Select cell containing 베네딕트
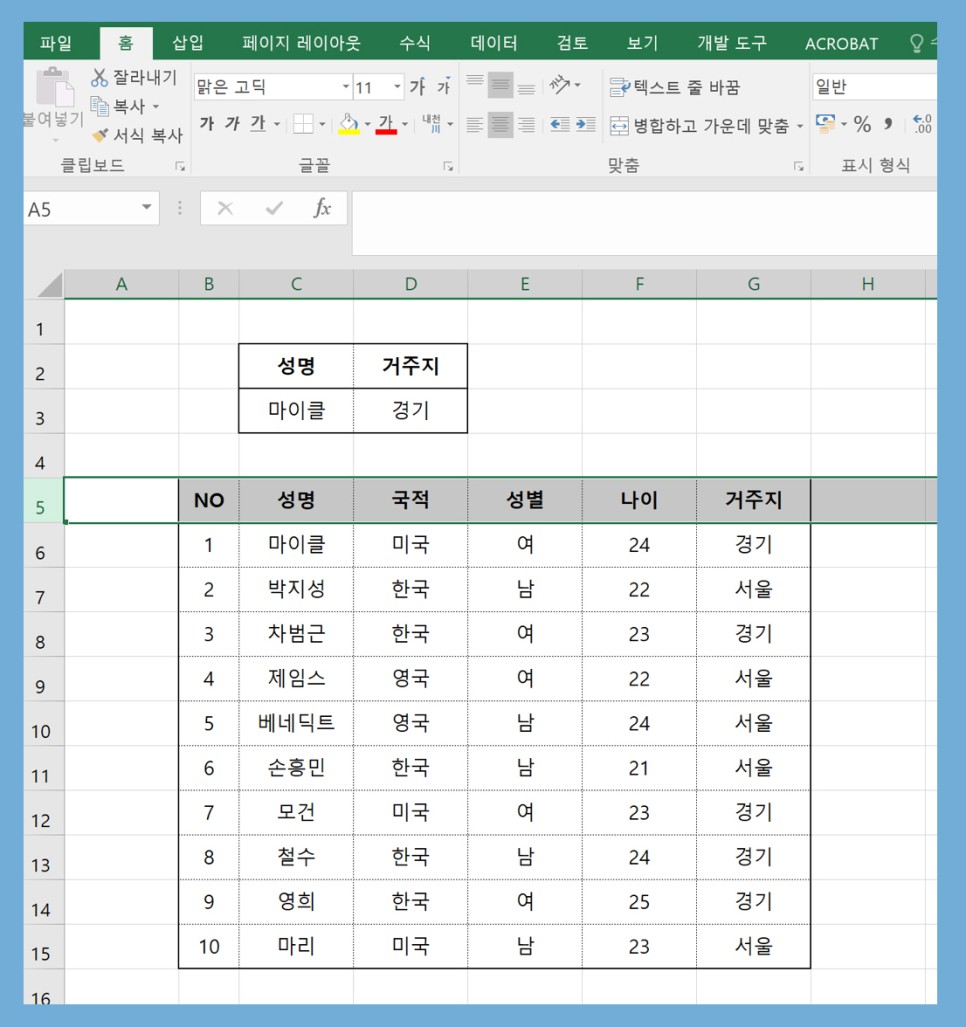 pyautogui.click(x=296, y=723)
